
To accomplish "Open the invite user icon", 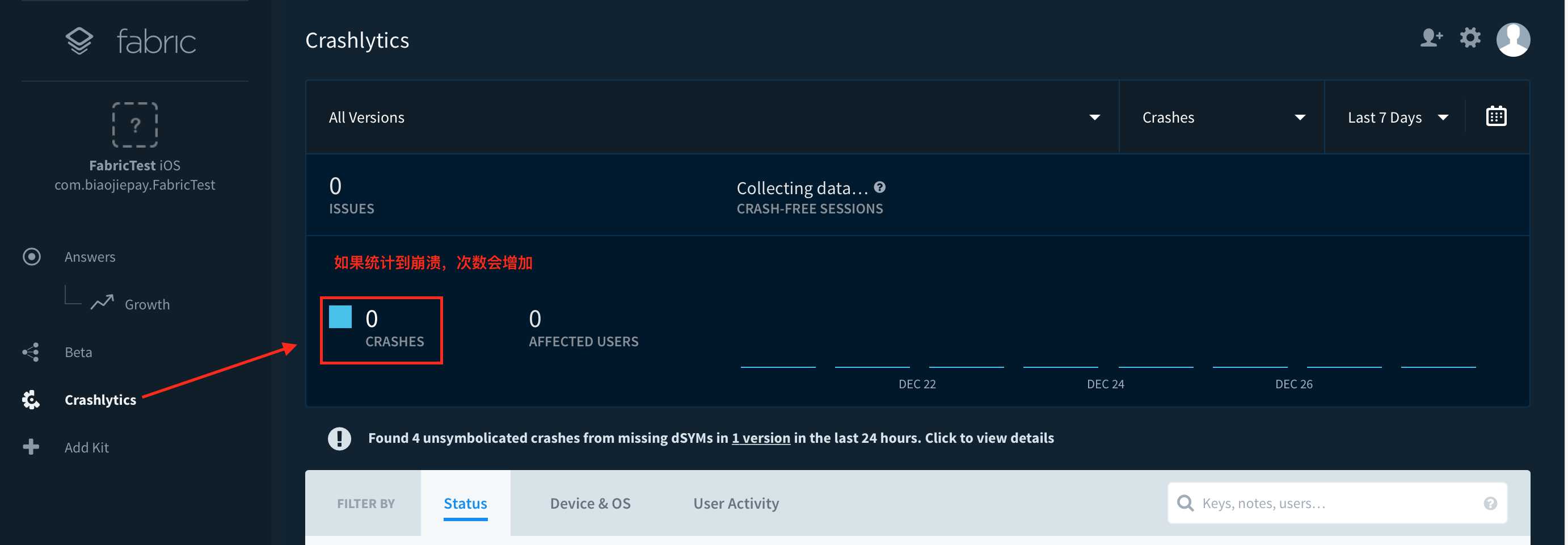I will (x=1431, y=39).
